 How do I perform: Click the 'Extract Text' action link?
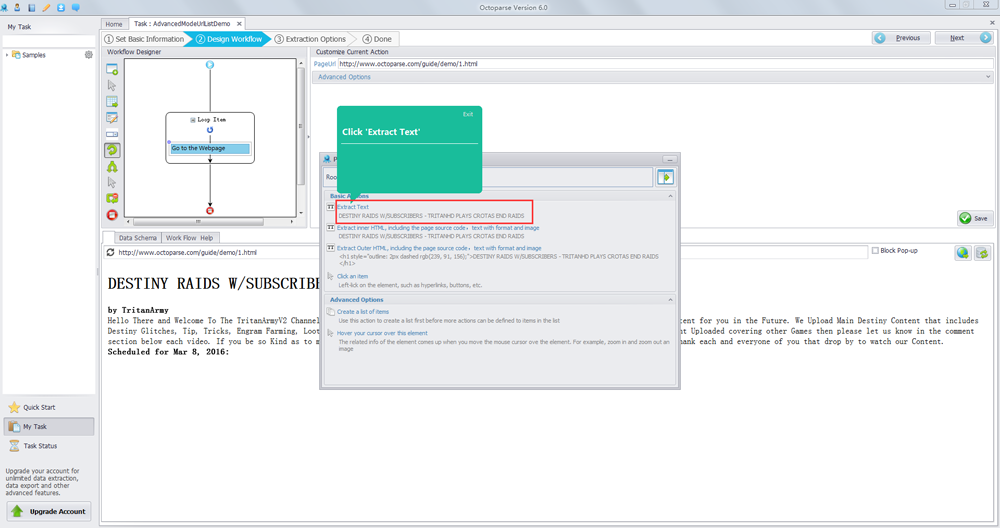(352, 207)
